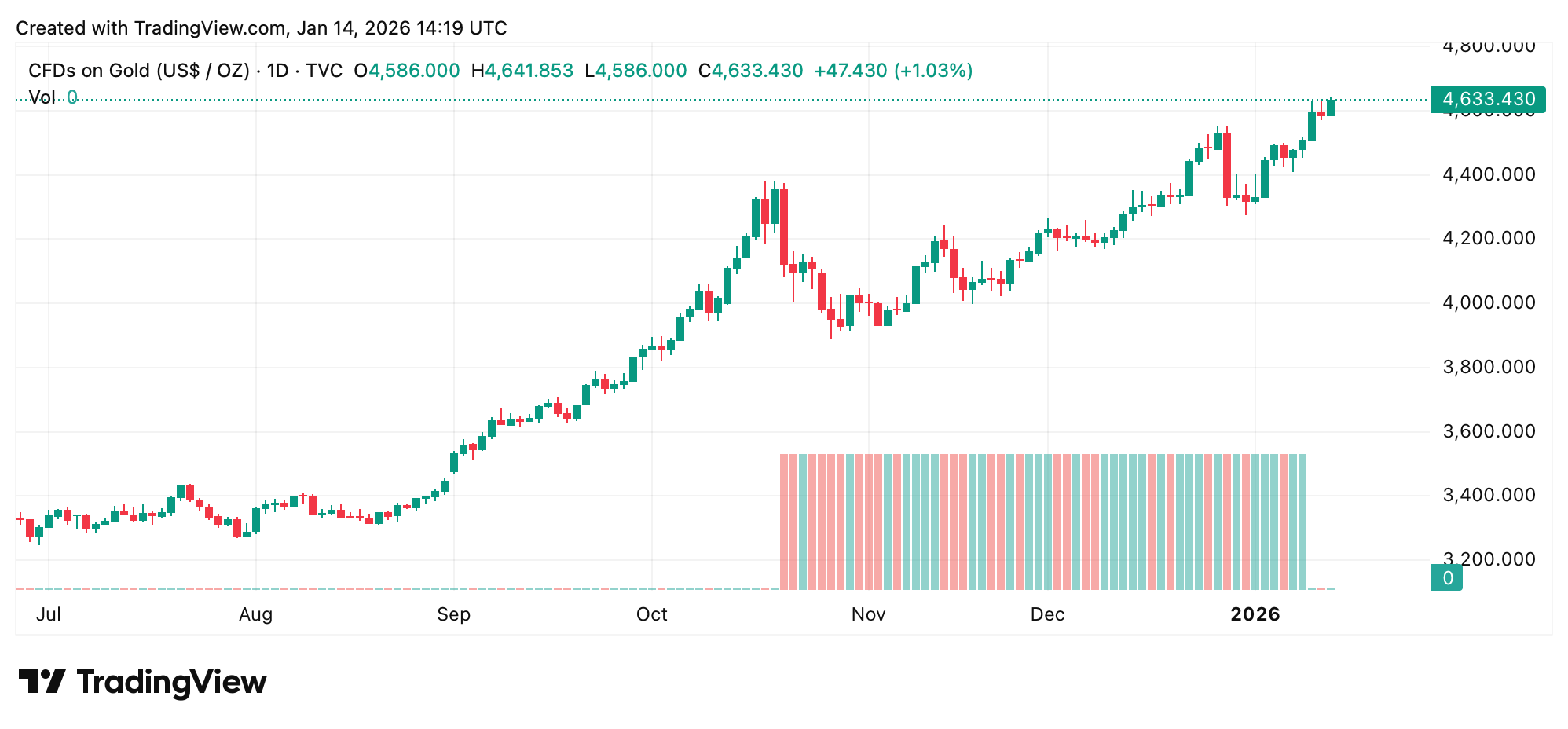The width and height of the screenshot is (1568, 729).
Task: Click the Nov label on time axis
Action: 868,614
